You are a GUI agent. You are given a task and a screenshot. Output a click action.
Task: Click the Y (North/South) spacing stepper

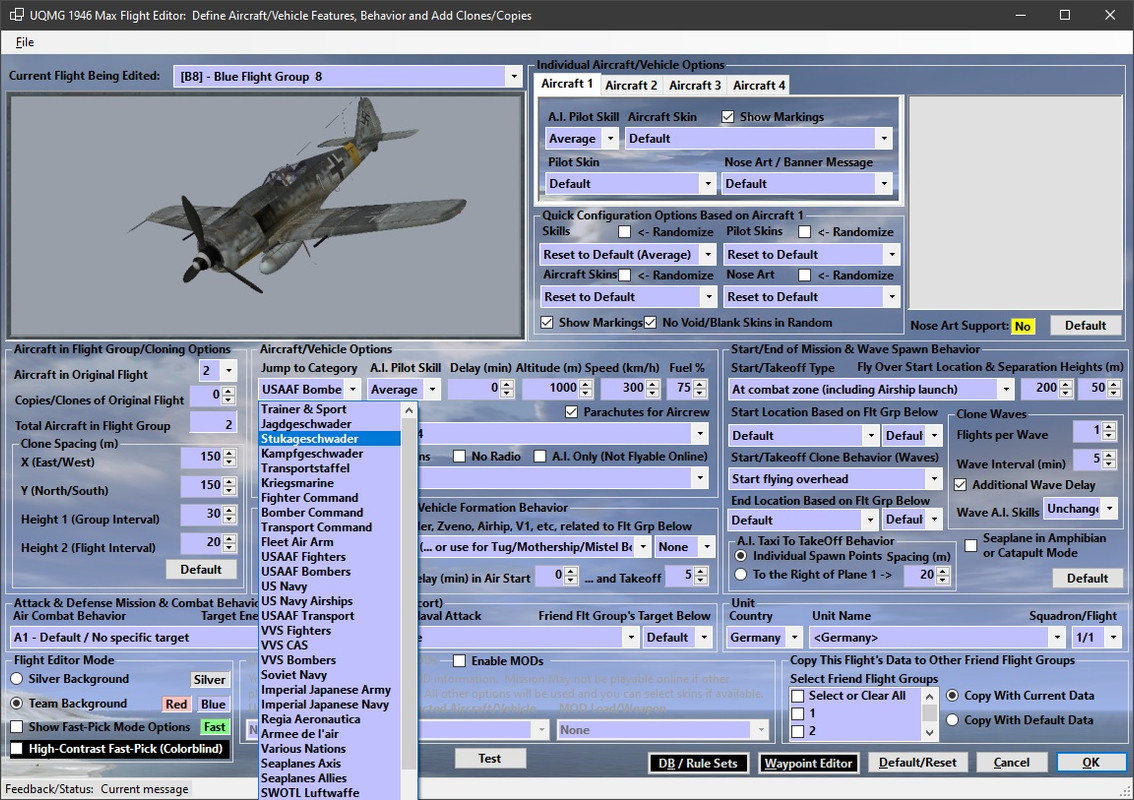229,485
